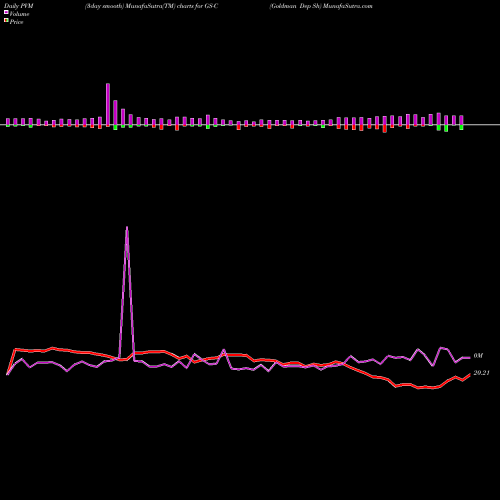Click the 'Daily PVM' title text
500x500 pixels.
pyautogui.click(x=19, y=6)
